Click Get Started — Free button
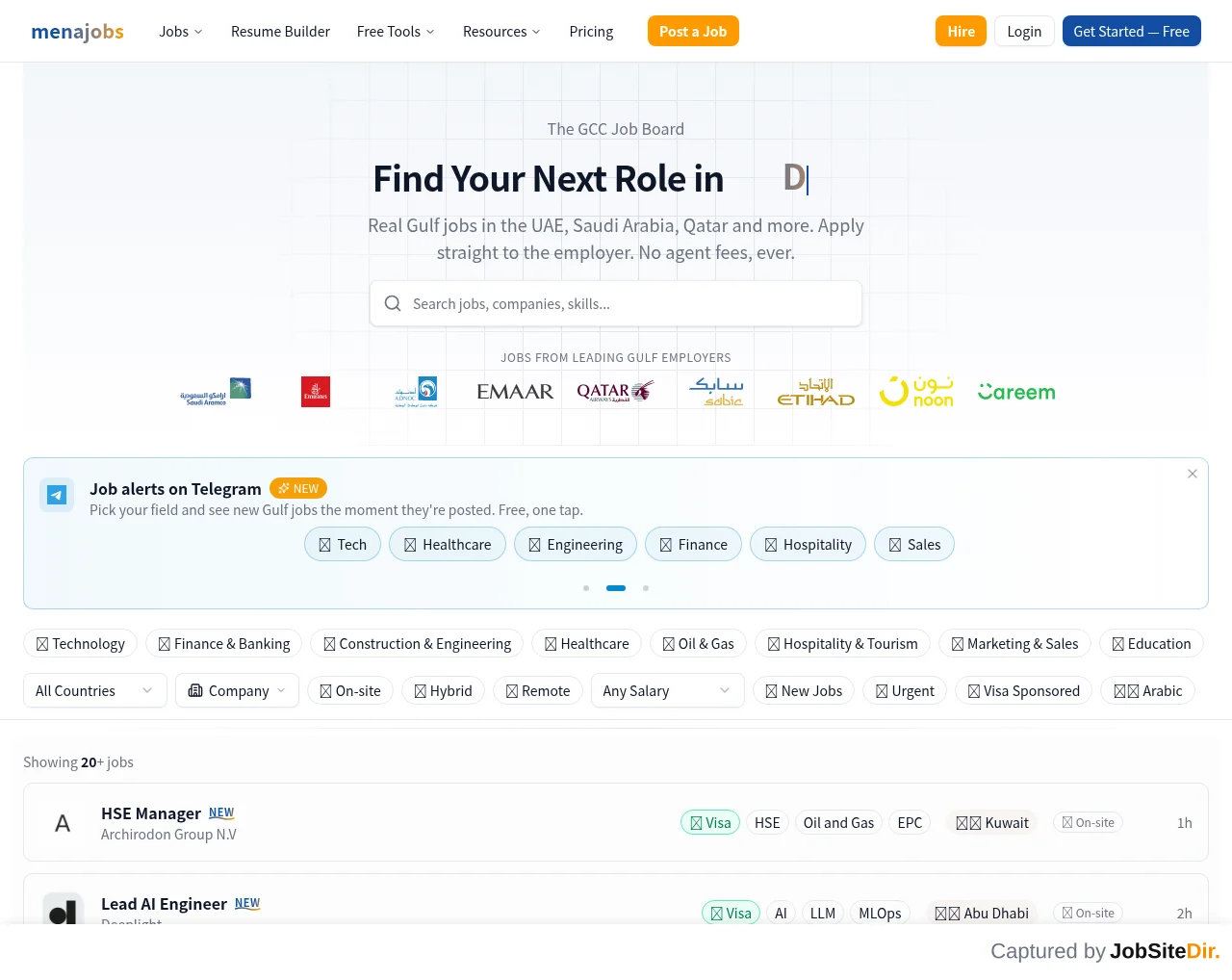 pos(1131,31)
